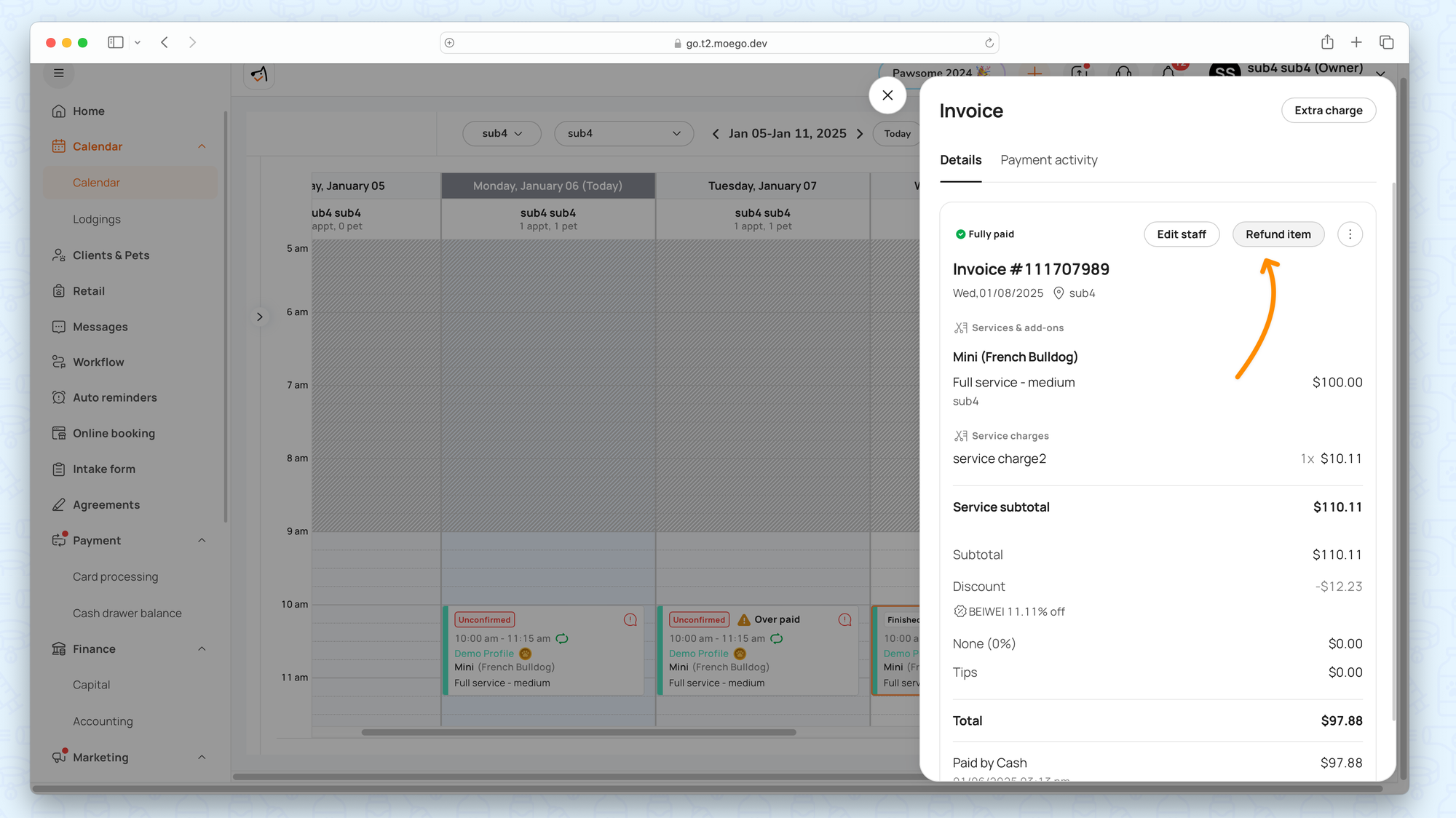
Task: Click the hamburger menu icon in sidebar
Action: (x=59, y=73)
